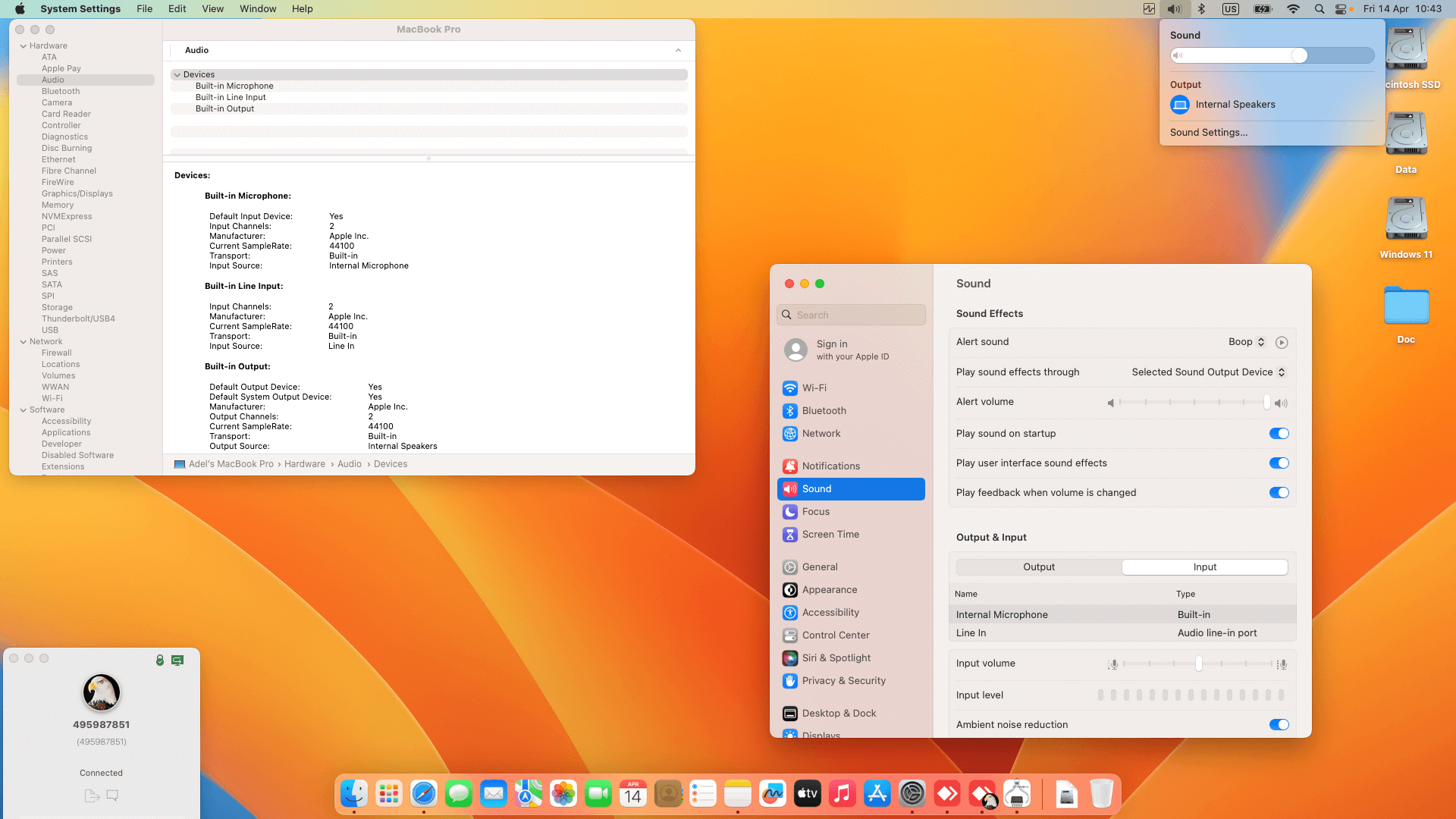Click the Input volume slider
The height and width of the screenshot is (819, 1456).
[1198, 664]
